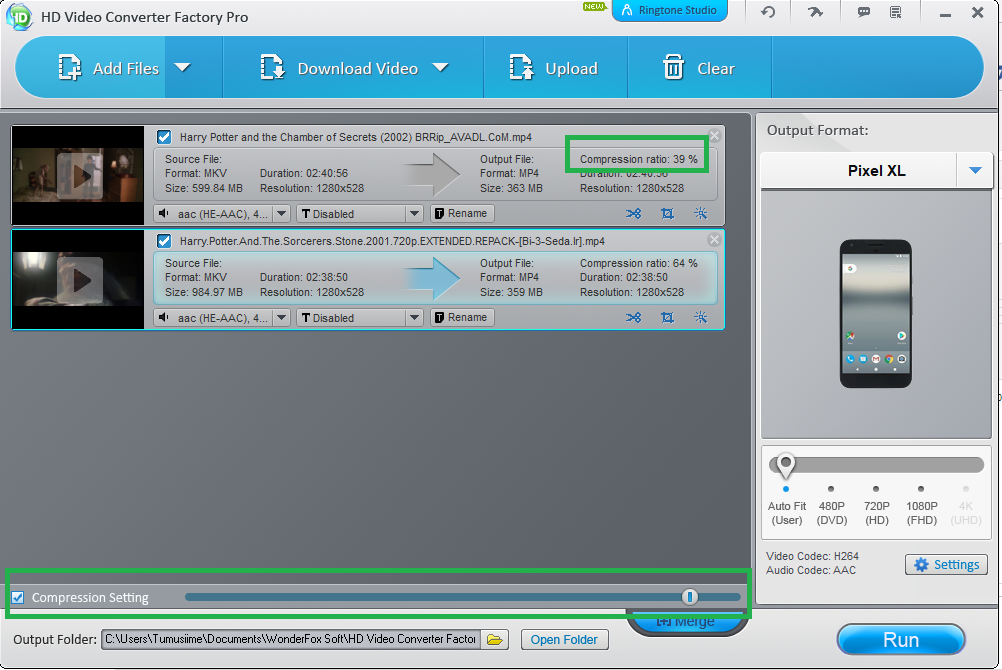This screenshot has width=1002, height=670.
Task: Open the Pixel XL output format dropdown
Action: 974,170
